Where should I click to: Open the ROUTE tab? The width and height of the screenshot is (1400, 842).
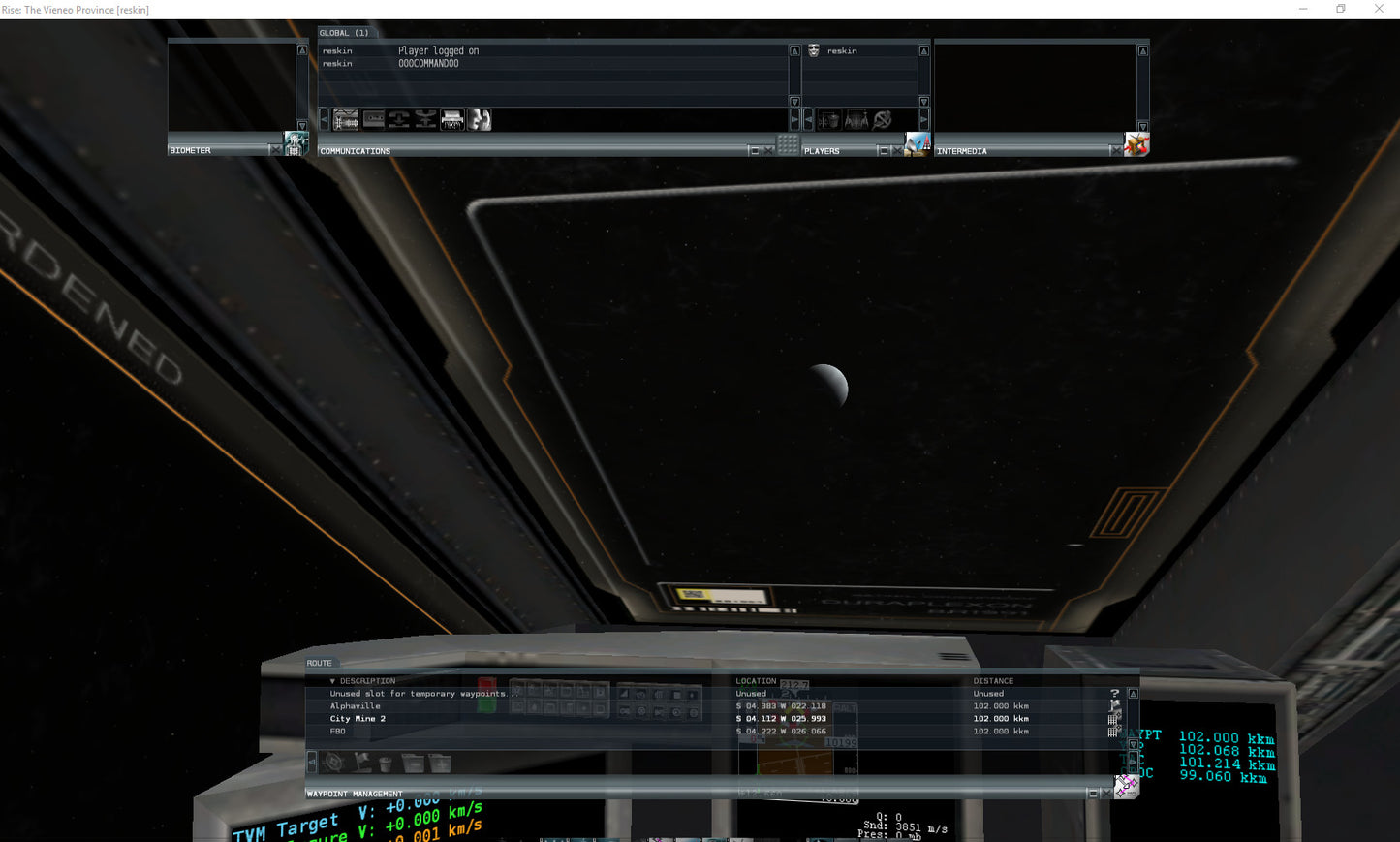click(320, 663)
